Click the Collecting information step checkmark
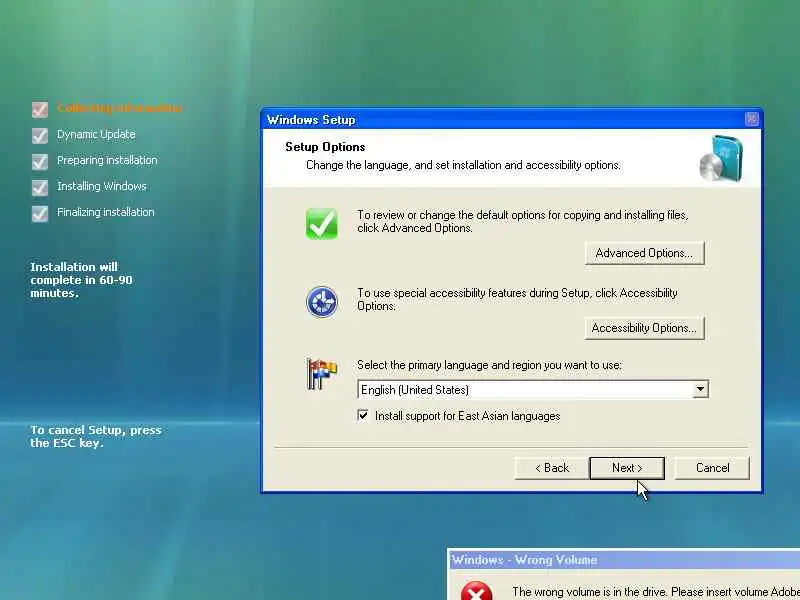This screenshot has height=600, width=800. pos(40,109)
